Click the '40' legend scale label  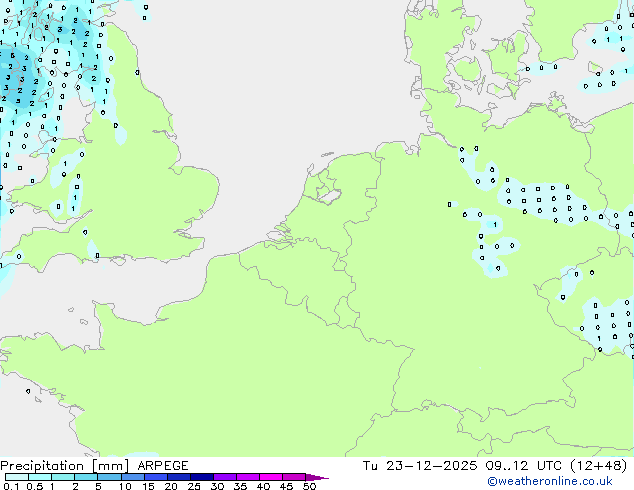pyautogui.click(x=263, y=486)
